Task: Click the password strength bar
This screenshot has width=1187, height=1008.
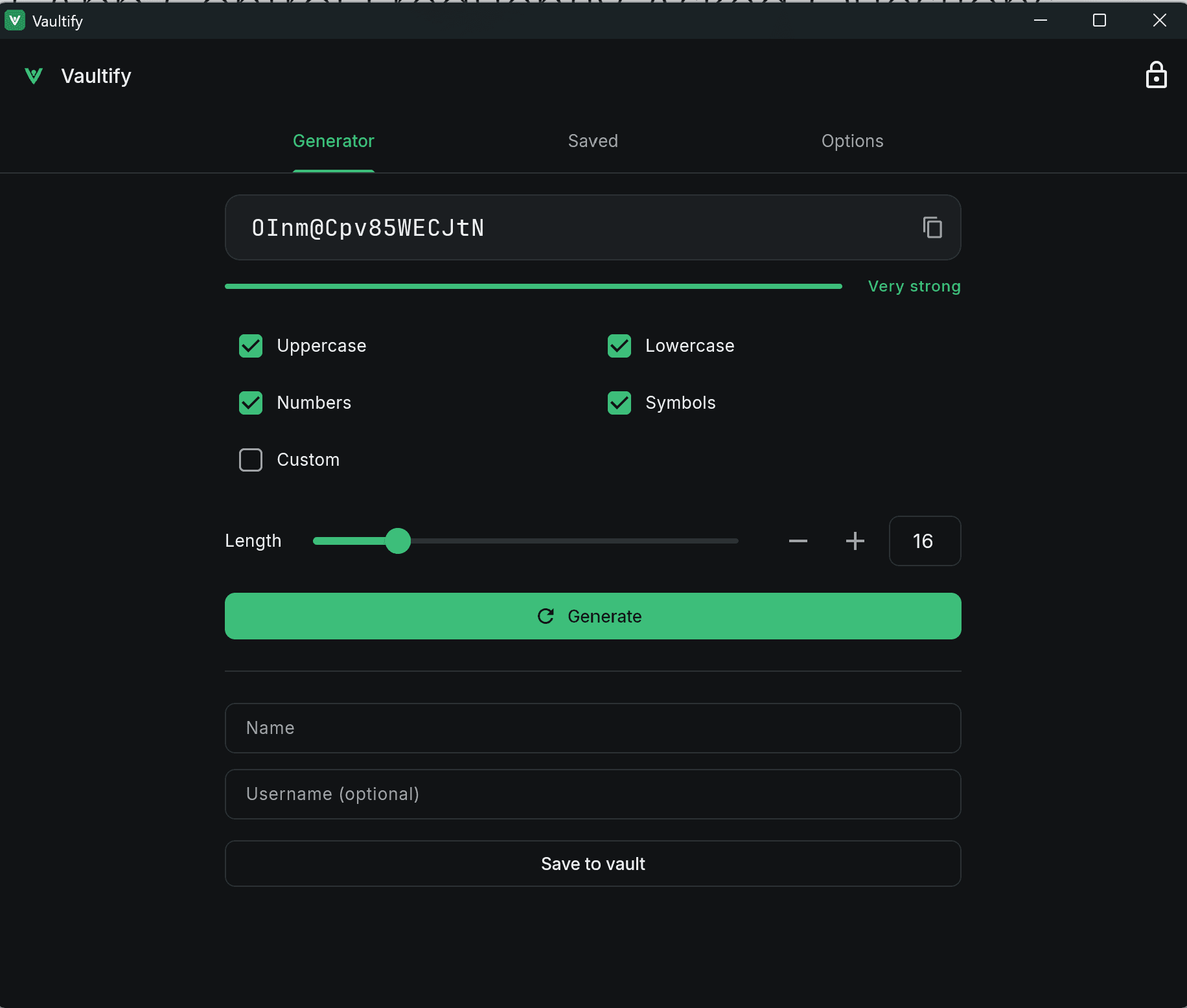Action: click(533, 286)
